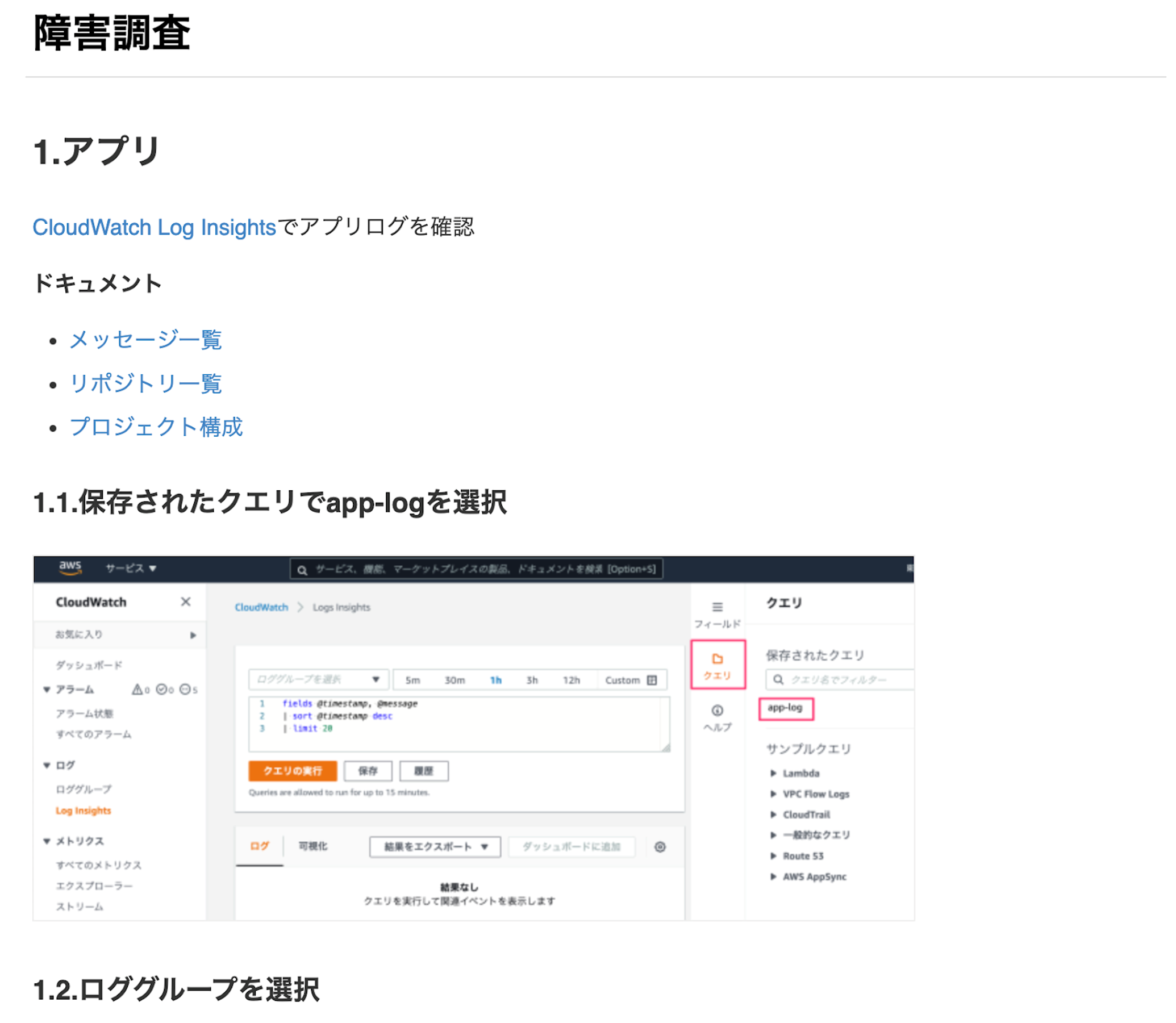Close the CloudWatch sidebar with X
The image size is (1176, 1023).
pos(186,602)
